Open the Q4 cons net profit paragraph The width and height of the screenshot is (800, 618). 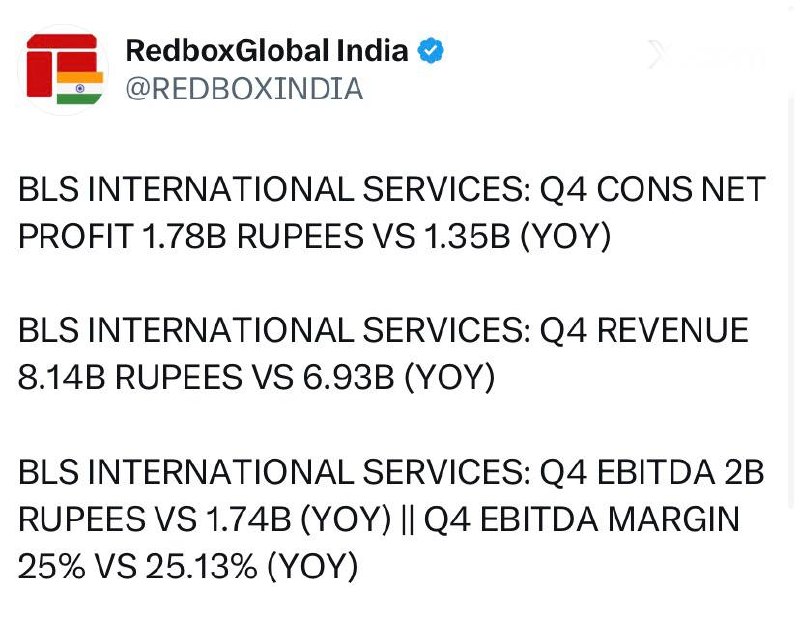391,212
